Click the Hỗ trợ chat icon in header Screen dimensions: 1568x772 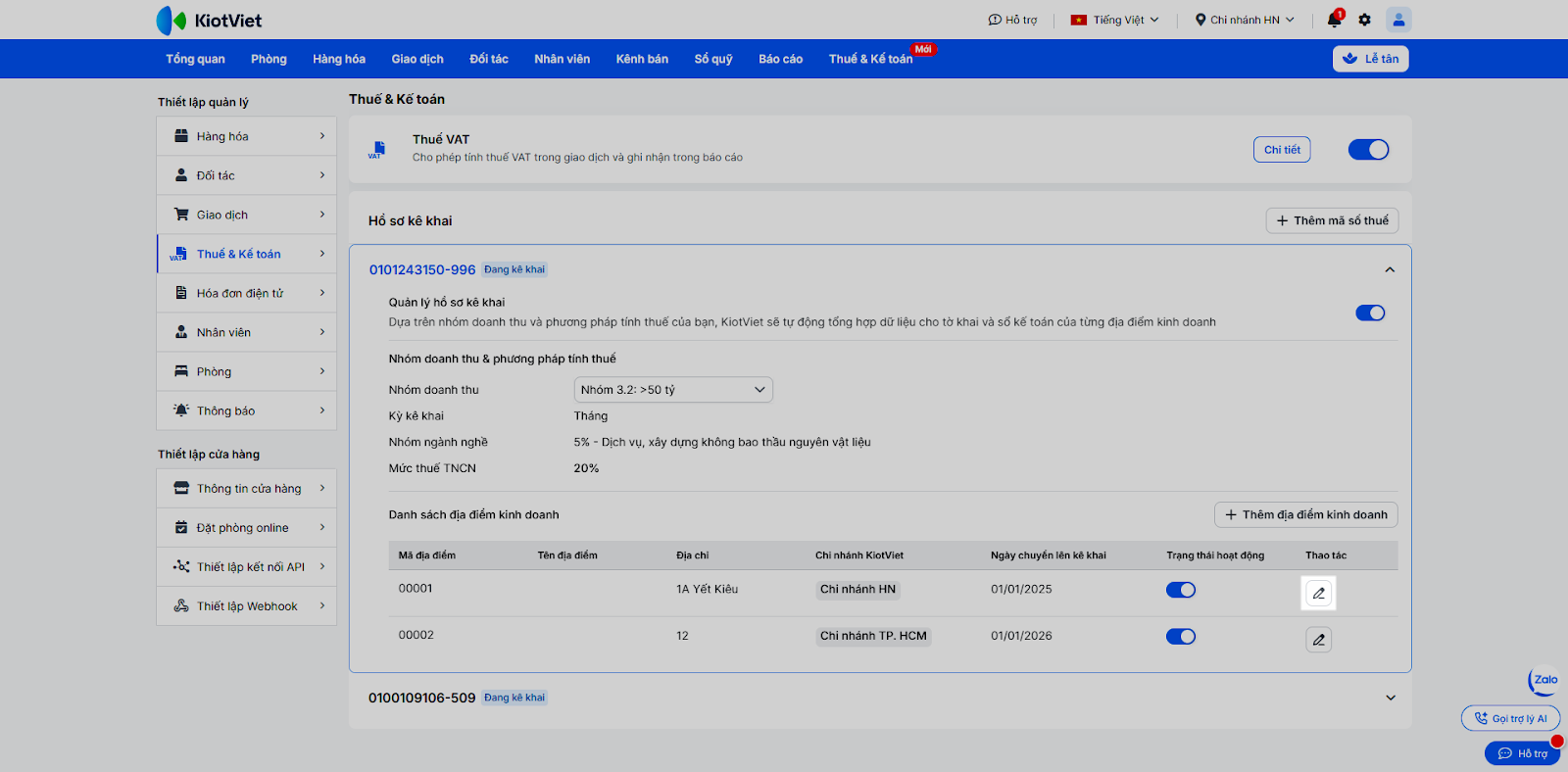click(x=995, y=20)
